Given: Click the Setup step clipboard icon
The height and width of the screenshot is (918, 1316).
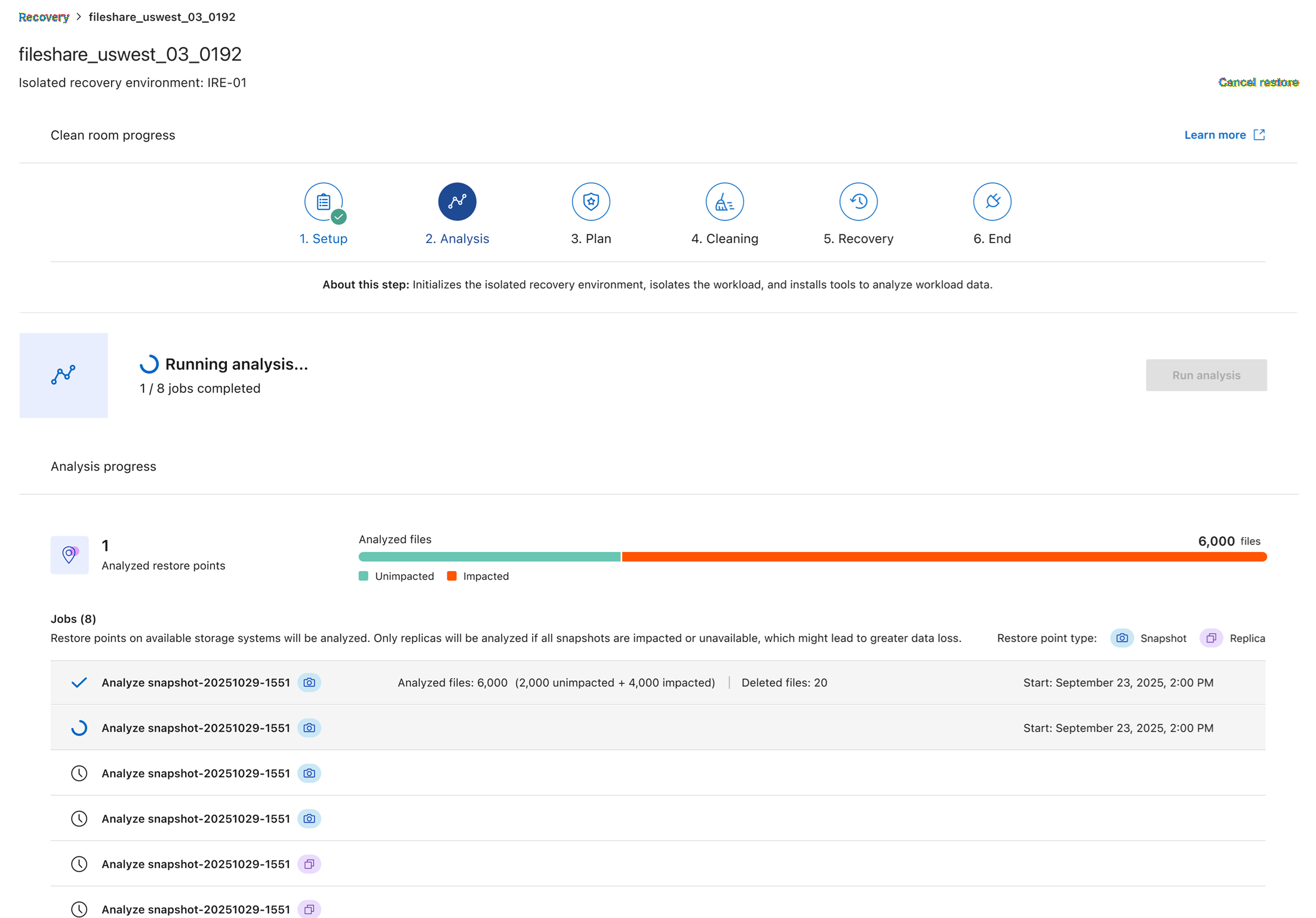Looking at the screenshot, I should [x=323, y=202].
